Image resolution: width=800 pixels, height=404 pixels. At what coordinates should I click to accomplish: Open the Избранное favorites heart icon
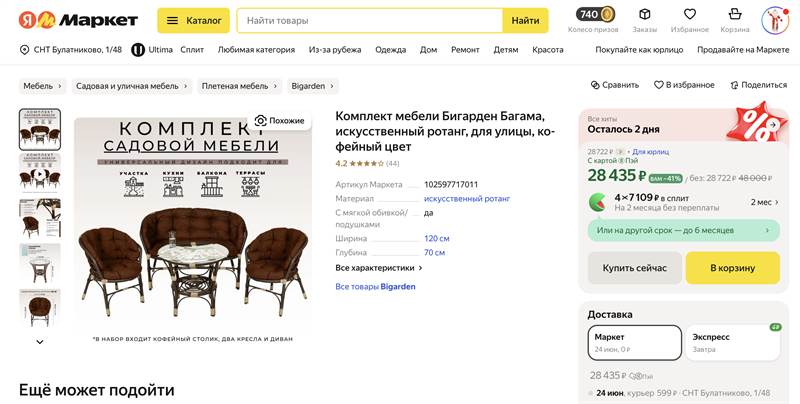690,14
